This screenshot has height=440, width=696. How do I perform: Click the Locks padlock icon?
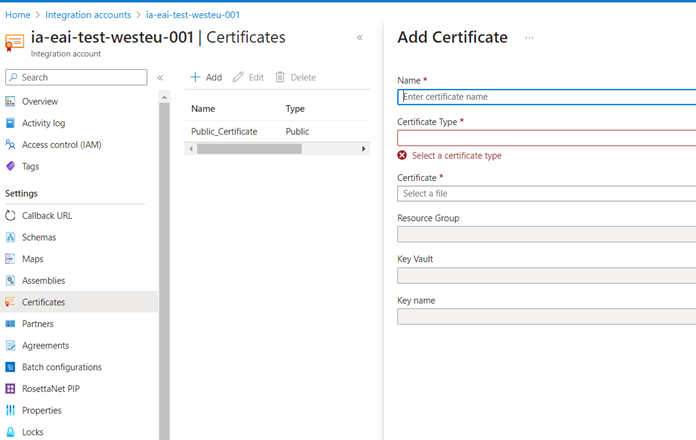pyautogui.click(x=10, y=432)
